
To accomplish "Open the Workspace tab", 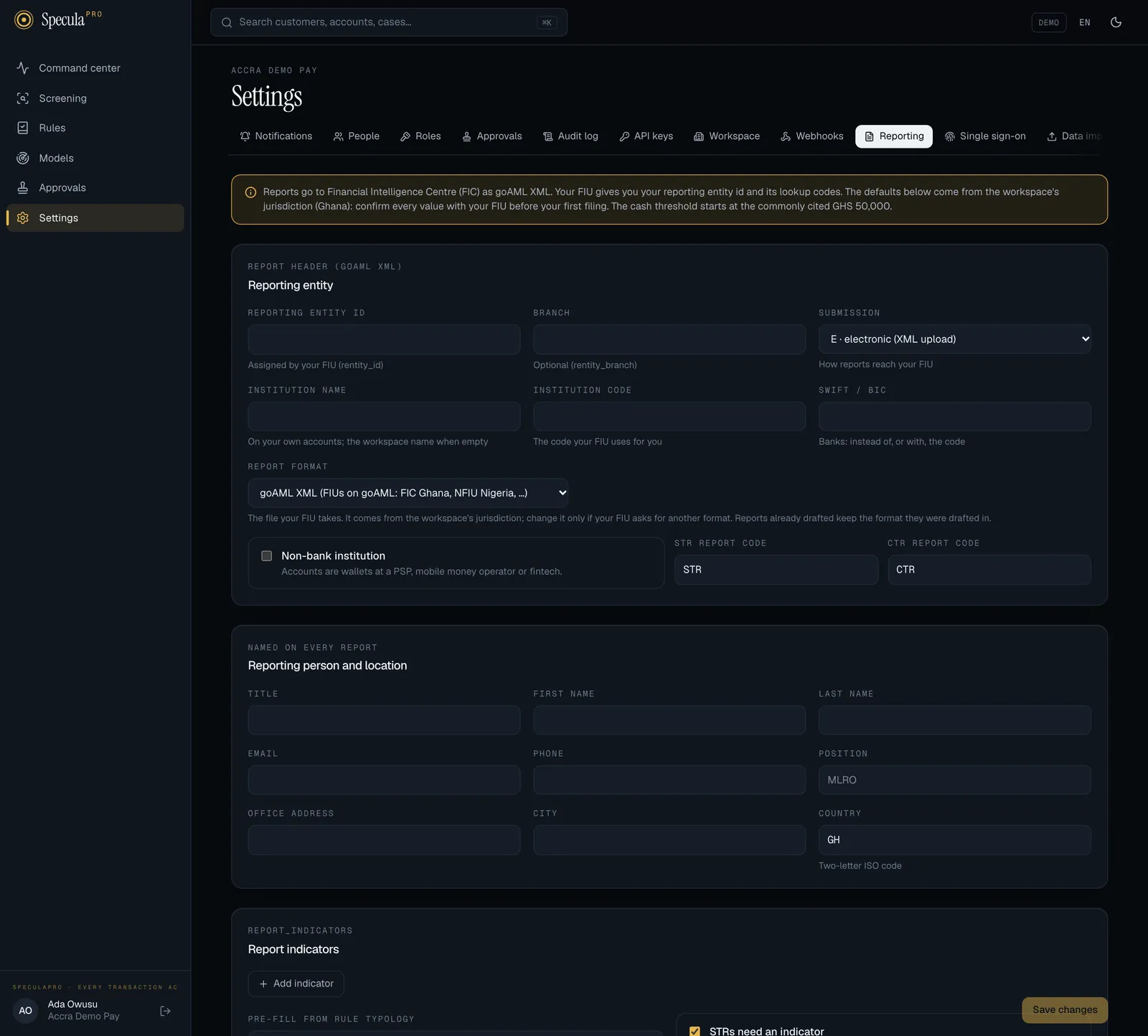I will (727, 136).
